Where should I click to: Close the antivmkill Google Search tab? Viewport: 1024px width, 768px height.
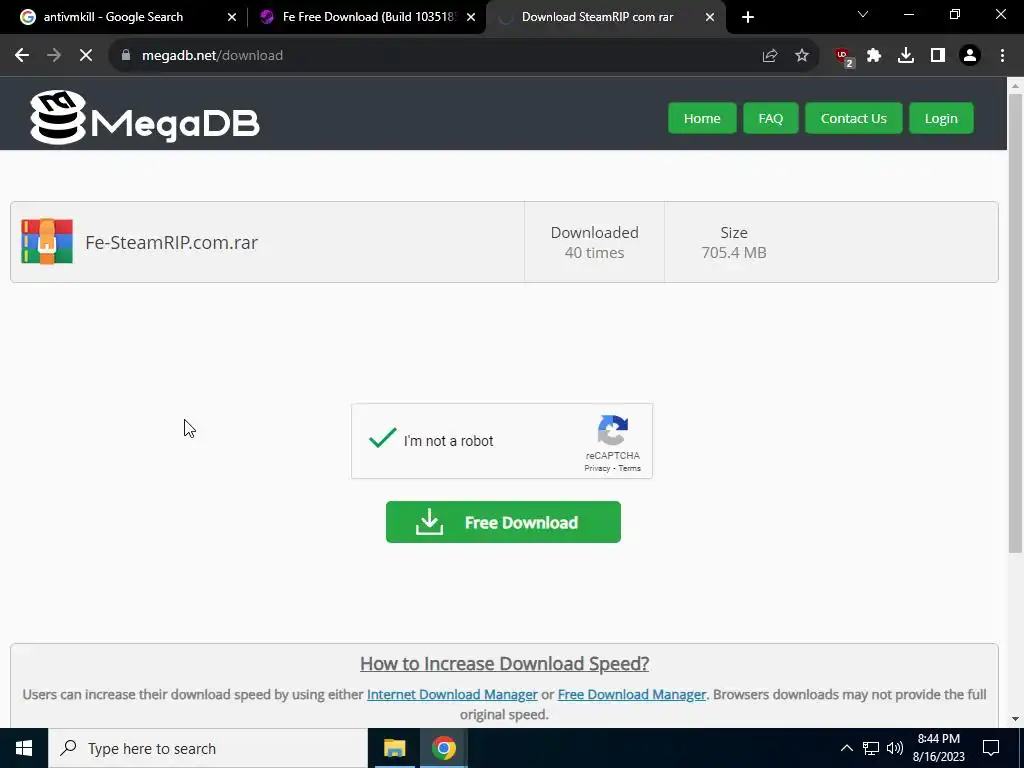(x=232, y=17)
